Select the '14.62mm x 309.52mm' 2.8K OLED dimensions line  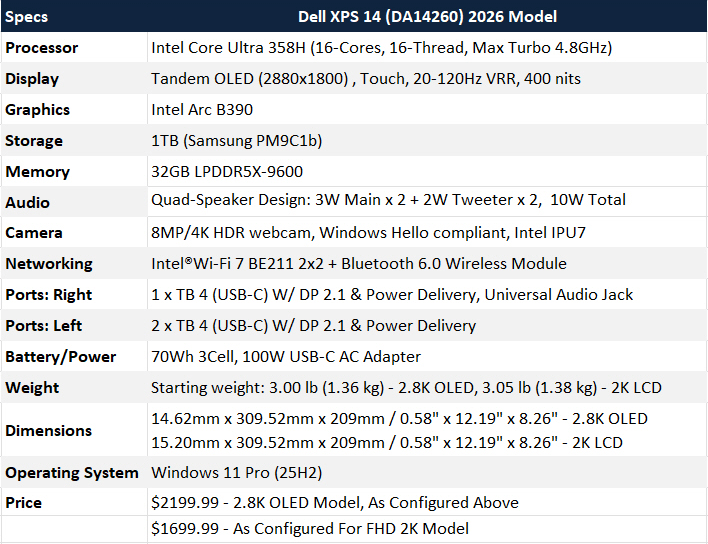[400, 419]
